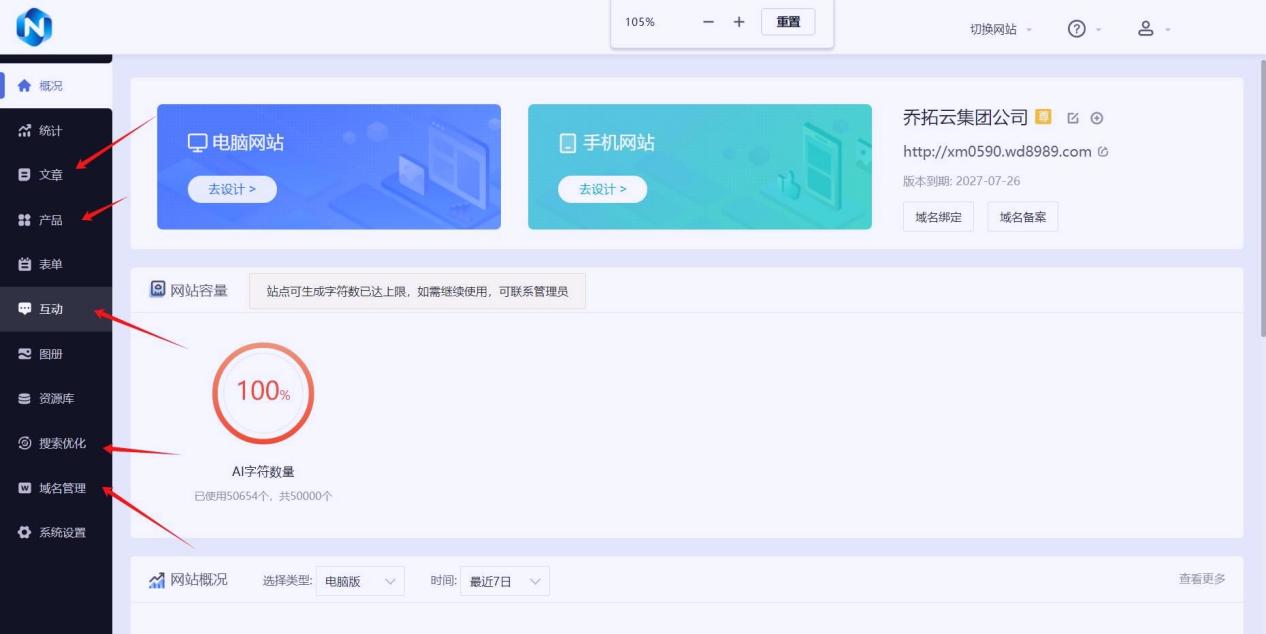Open the user account icon menu
1266x634 pixels.
click(1146, 29)
